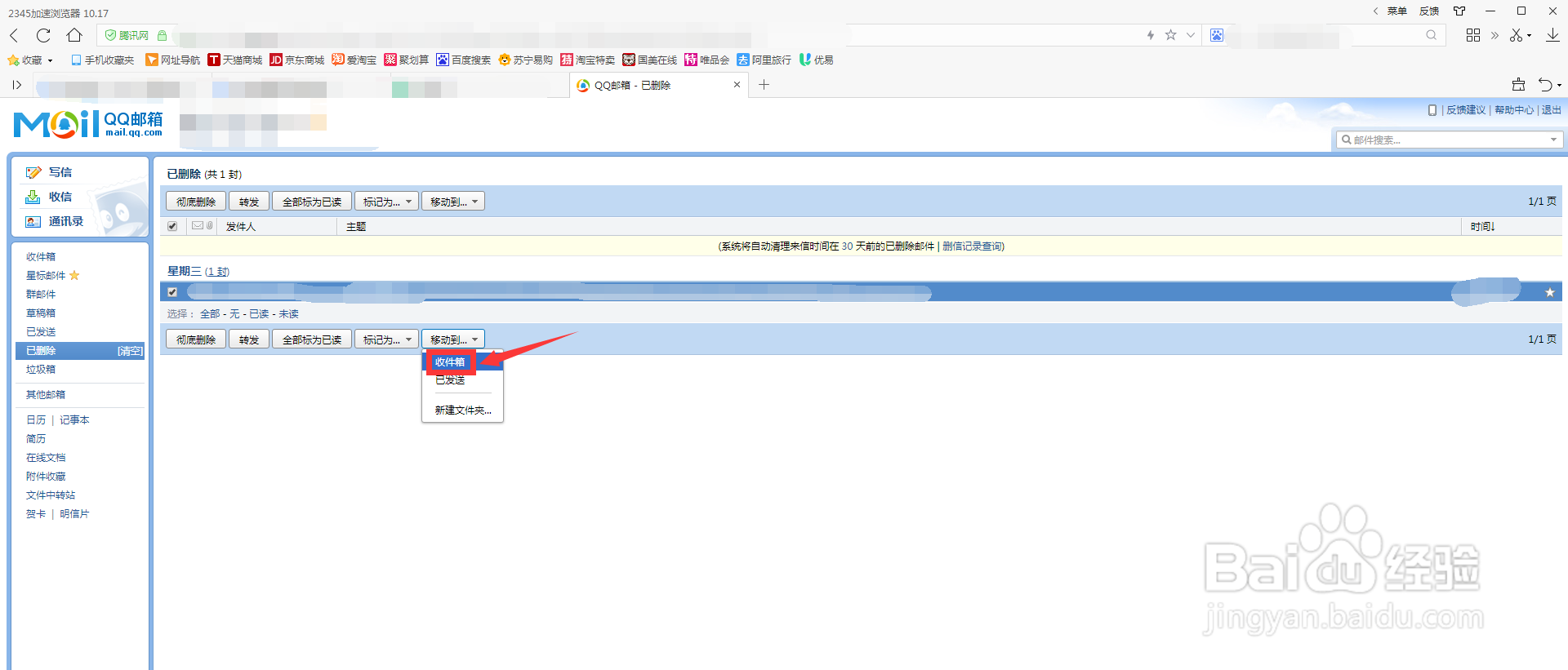Open 阿里旅行 bookmark

[764, 60]
